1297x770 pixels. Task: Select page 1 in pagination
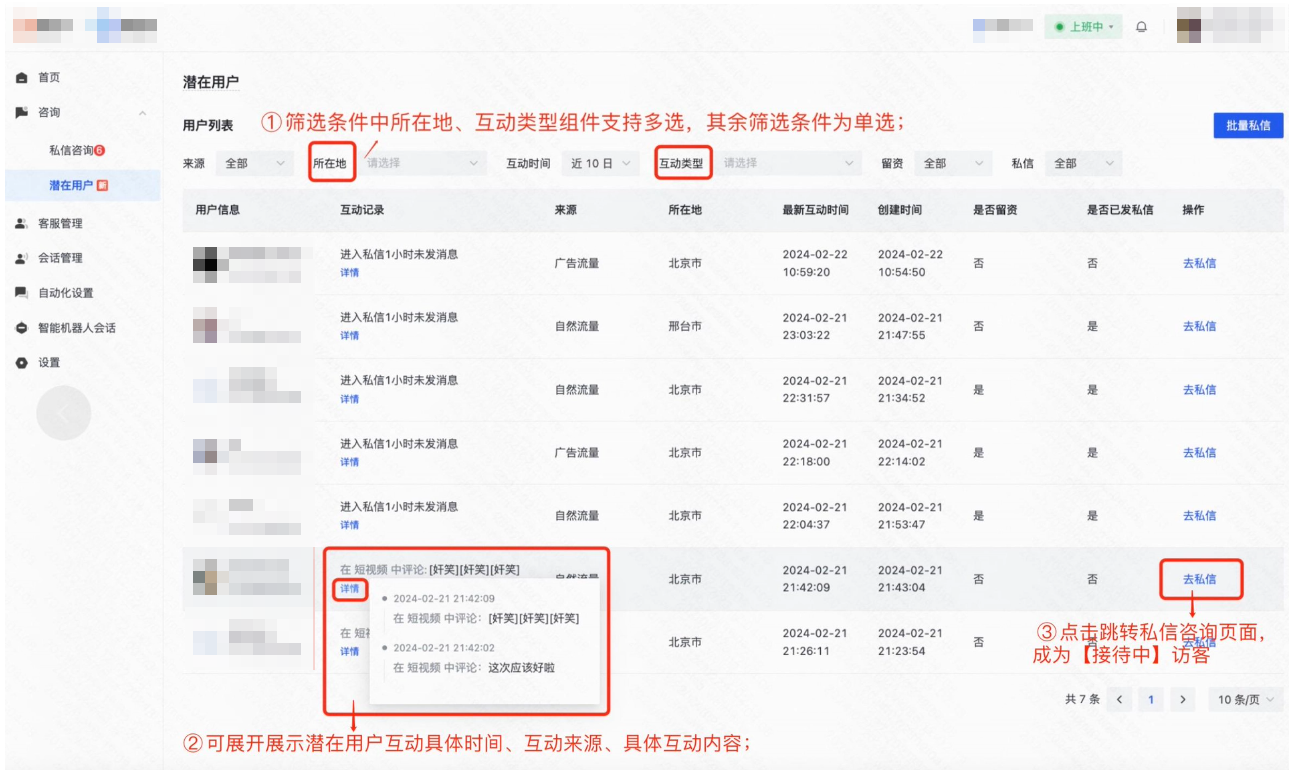coord(1151,700)
